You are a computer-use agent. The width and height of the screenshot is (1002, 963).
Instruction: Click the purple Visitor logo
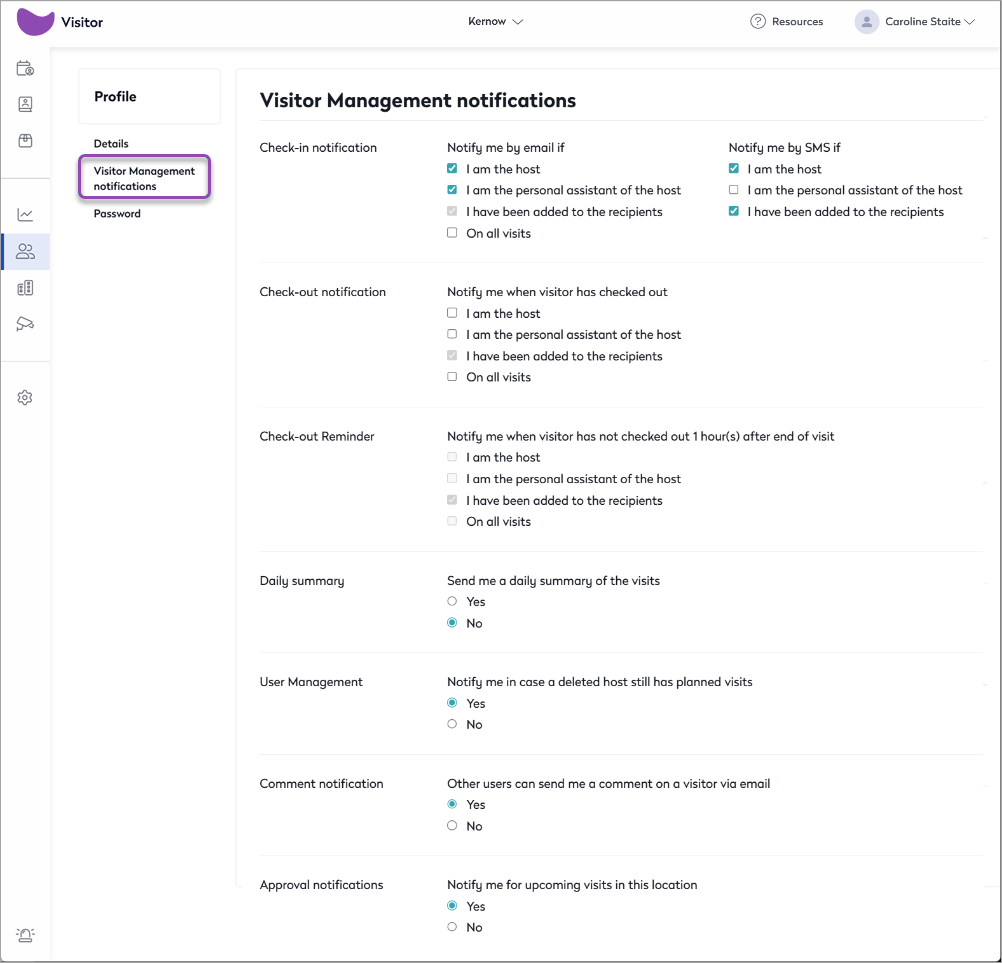35,22
